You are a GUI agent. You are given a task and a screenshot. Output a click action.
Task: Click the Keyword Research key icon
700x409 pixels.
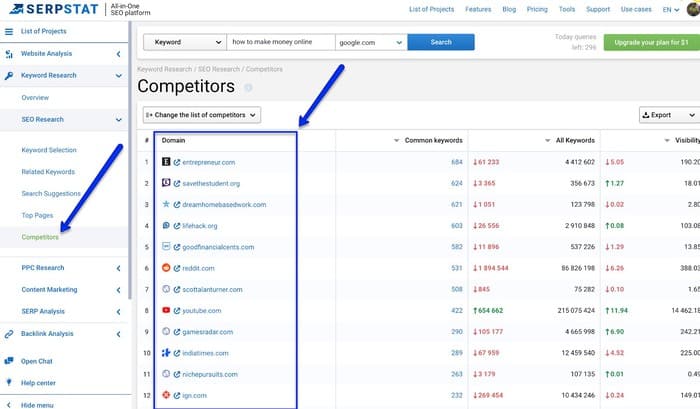point(9,76)
